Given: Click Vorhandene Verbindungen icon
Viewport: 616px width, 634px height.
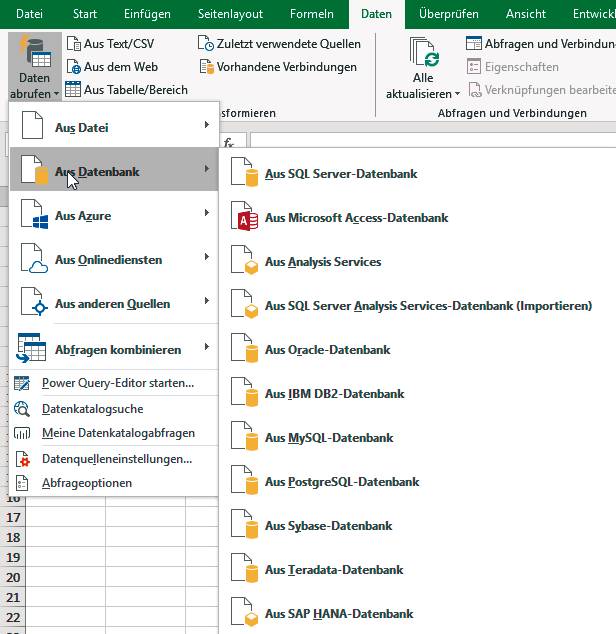Looking at the screenshot, I should (206, 67).
